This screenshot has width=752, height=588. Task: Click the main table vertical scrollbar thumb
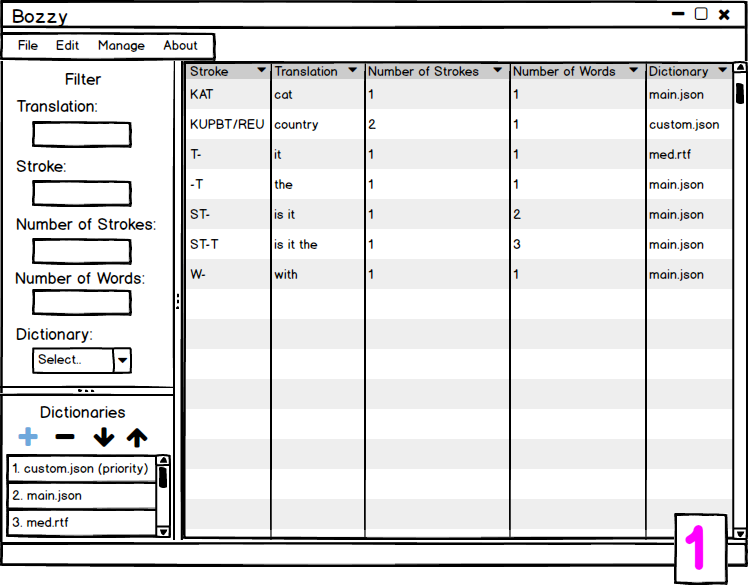tap(740, 94)
